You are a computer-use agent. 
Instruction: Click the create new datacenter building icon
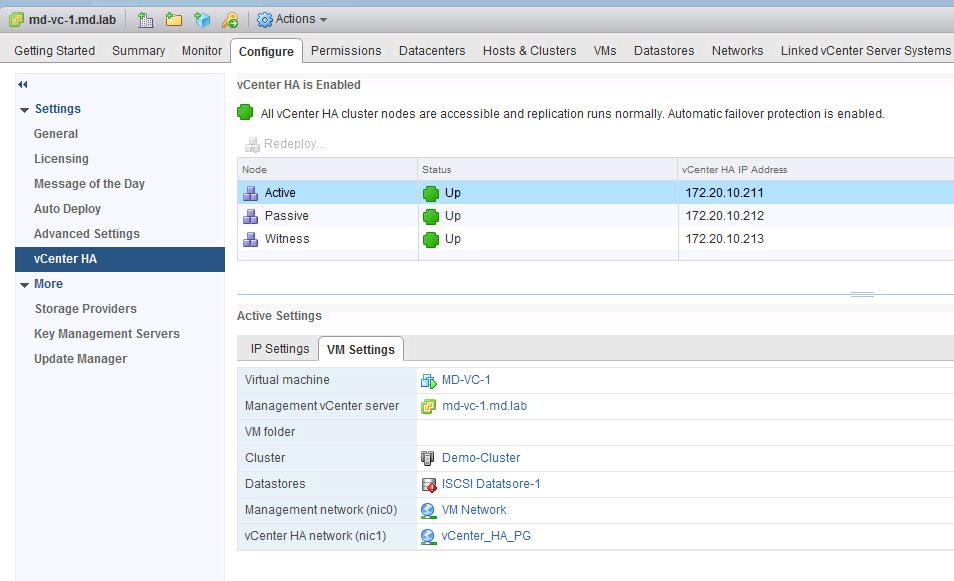coord(145,19)
